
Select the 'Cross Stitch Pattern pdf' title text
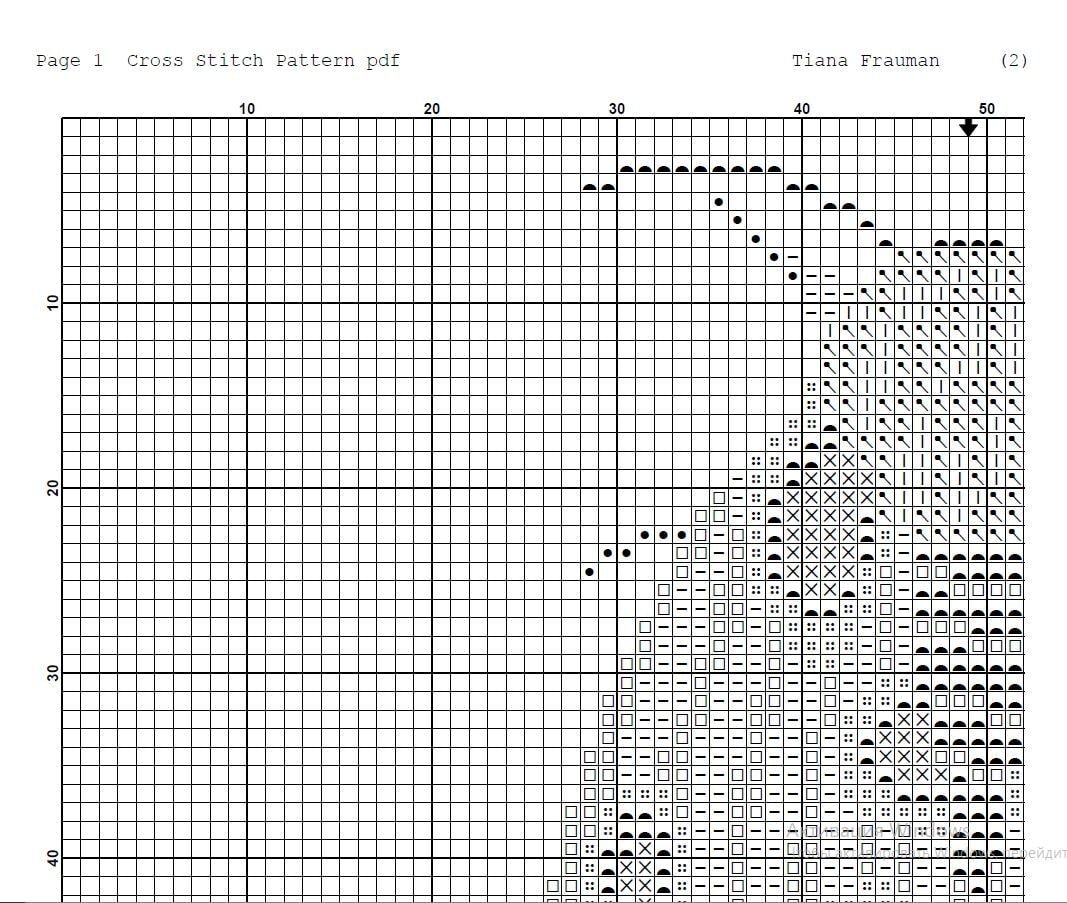tap(263, 61)
